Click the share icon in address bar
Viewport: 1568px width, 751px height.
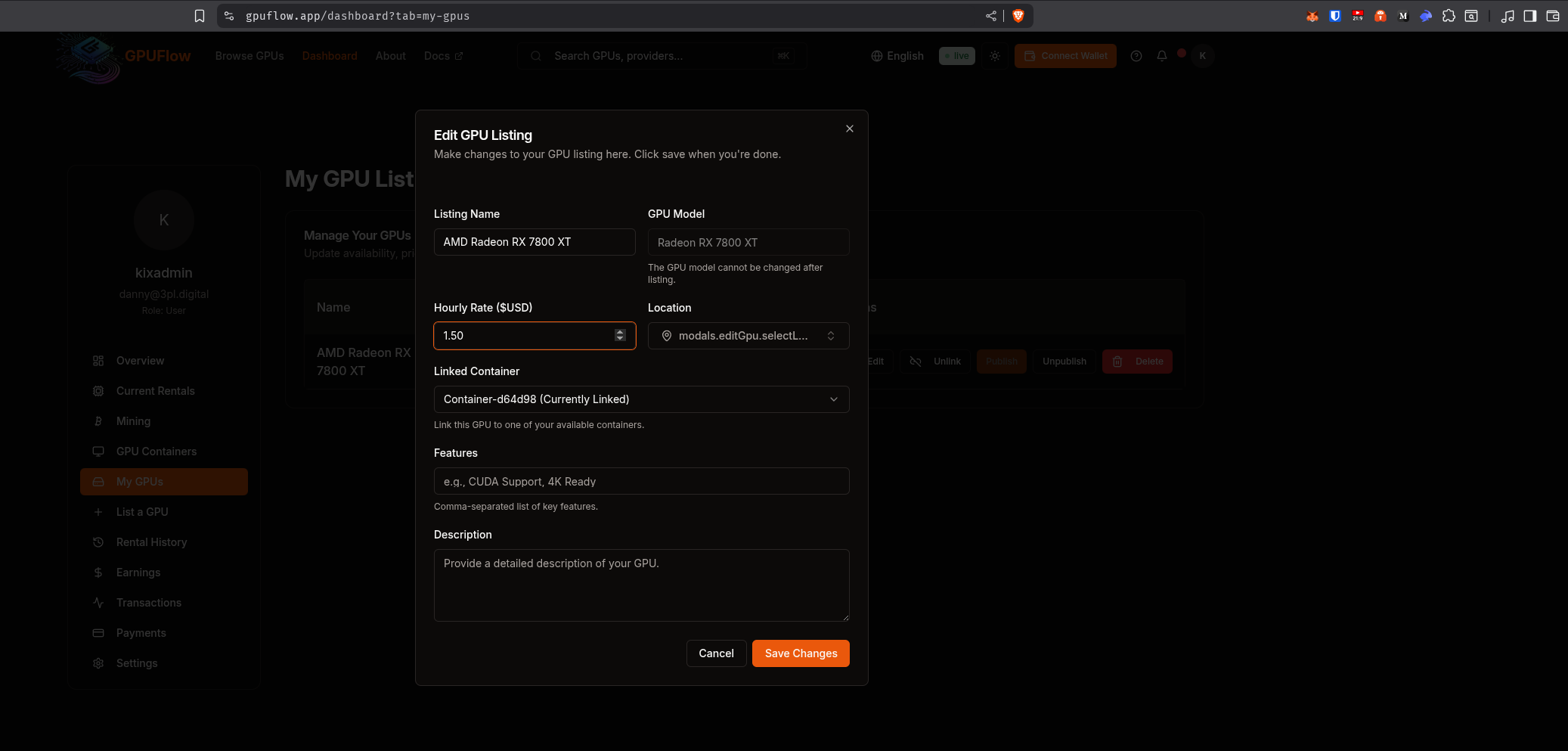click(991, 16)
